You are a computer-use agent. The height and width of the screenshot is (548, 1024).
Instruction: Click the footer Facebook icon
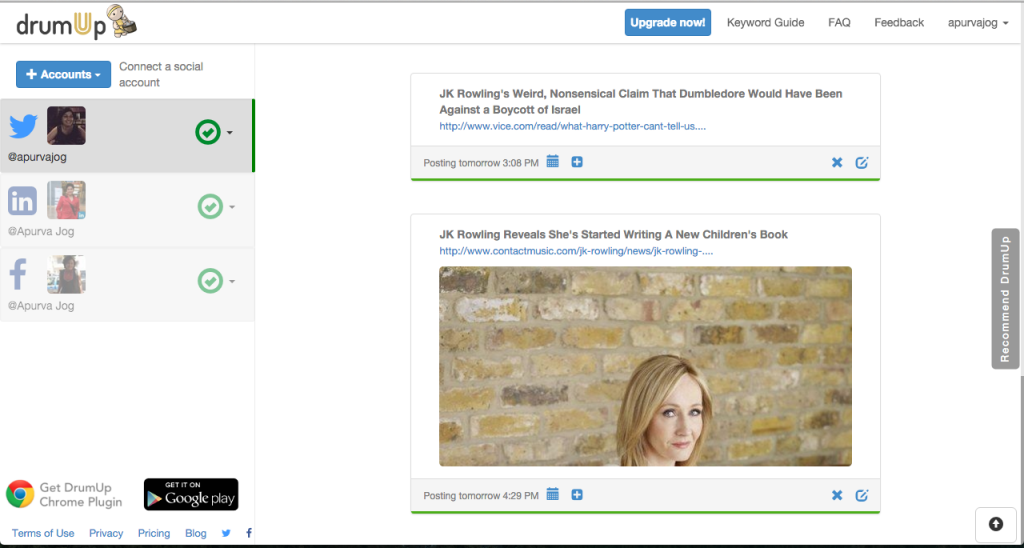pos(249,533)
